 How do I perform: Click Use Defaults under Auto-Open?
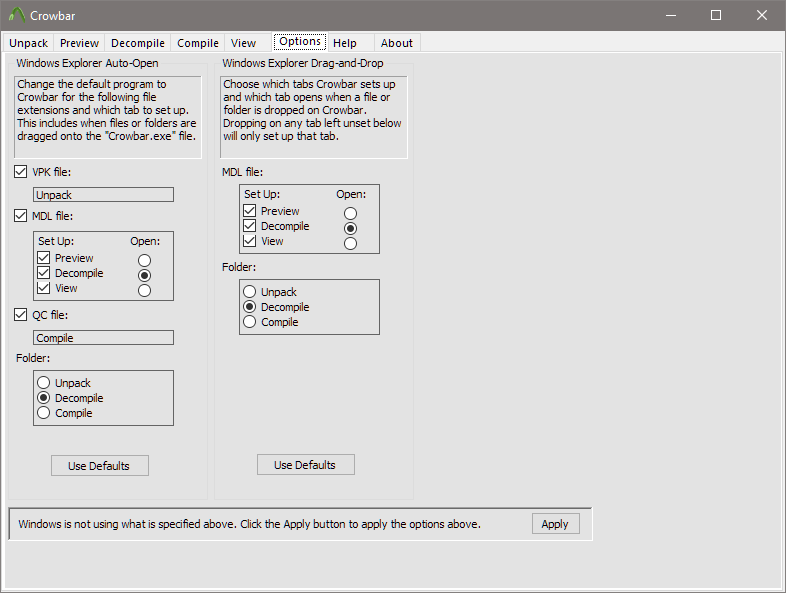point(100,466)
